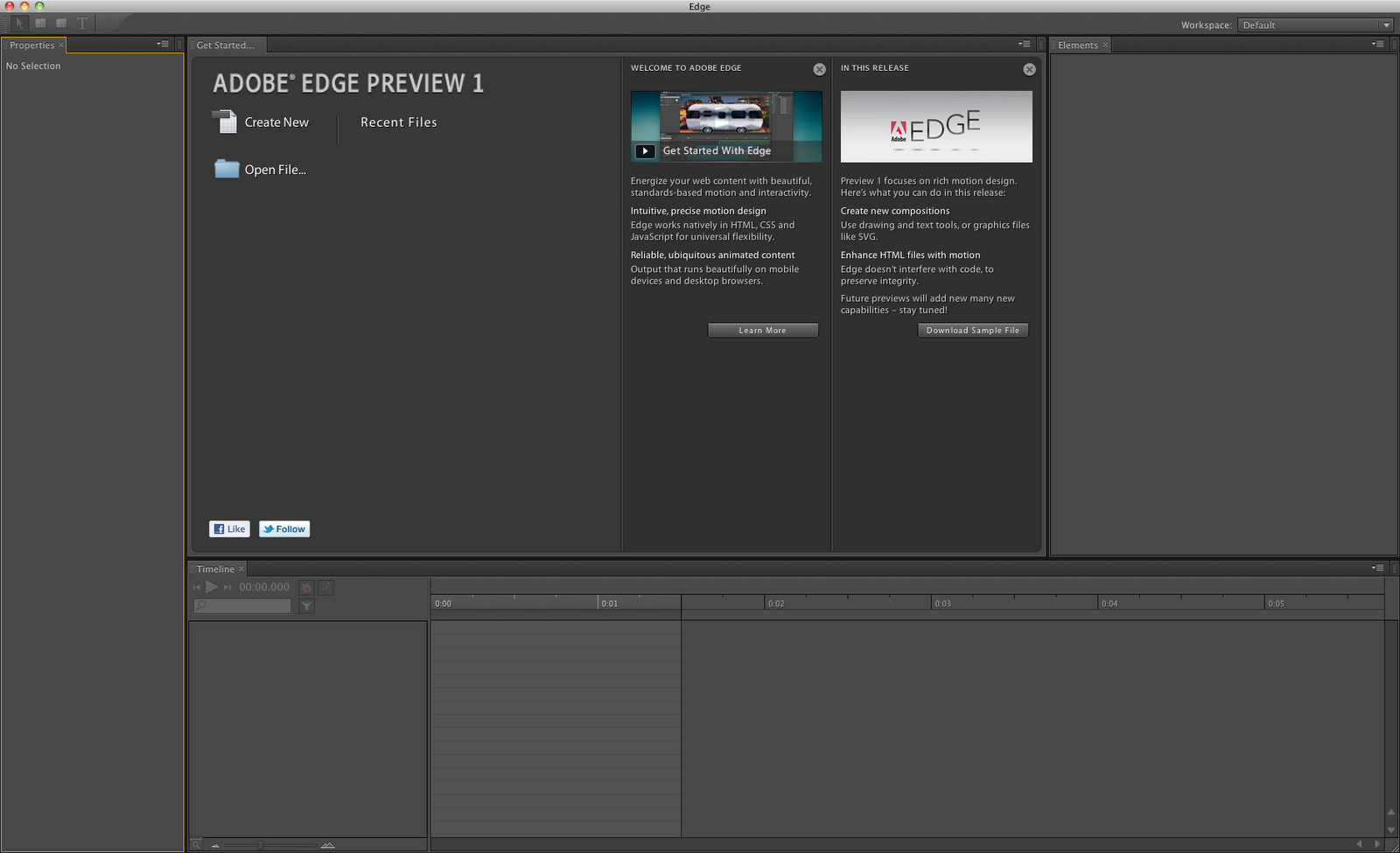1400x853 pixels.
Task: Click the large mountains zoom-in icon
Action: pos(327,845)
